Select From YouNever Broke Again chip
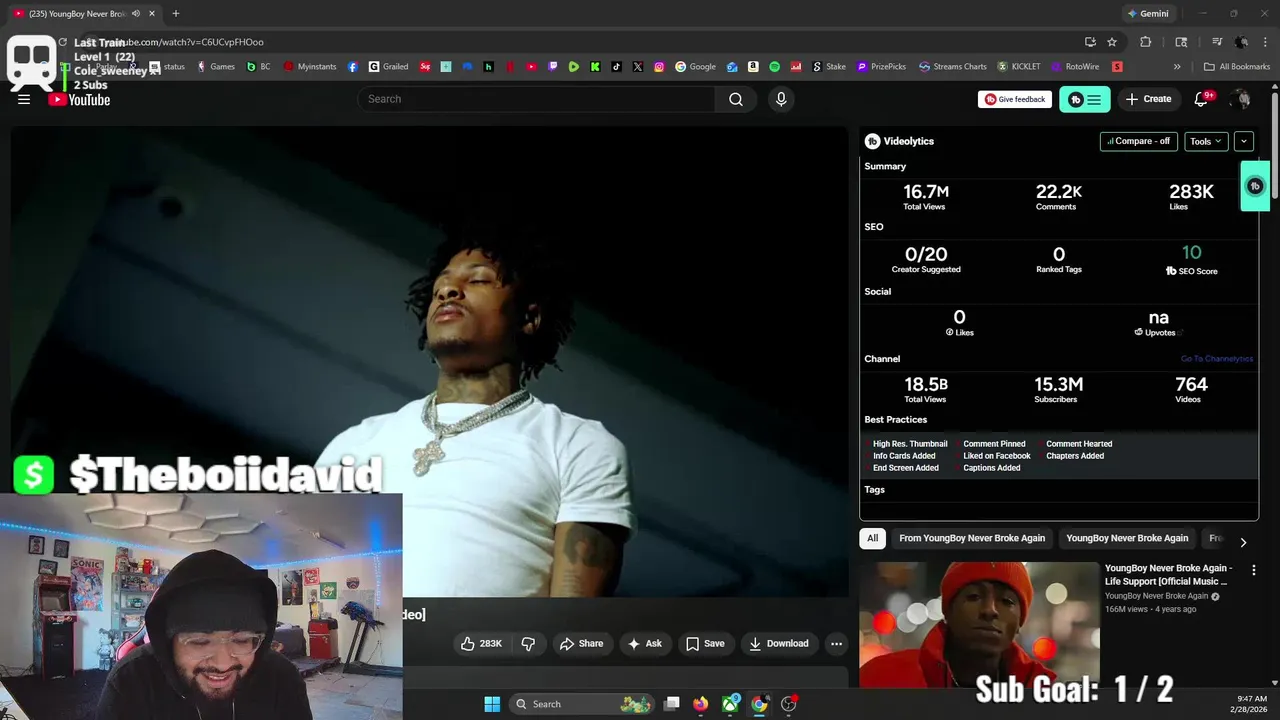 tap(972, 538)
